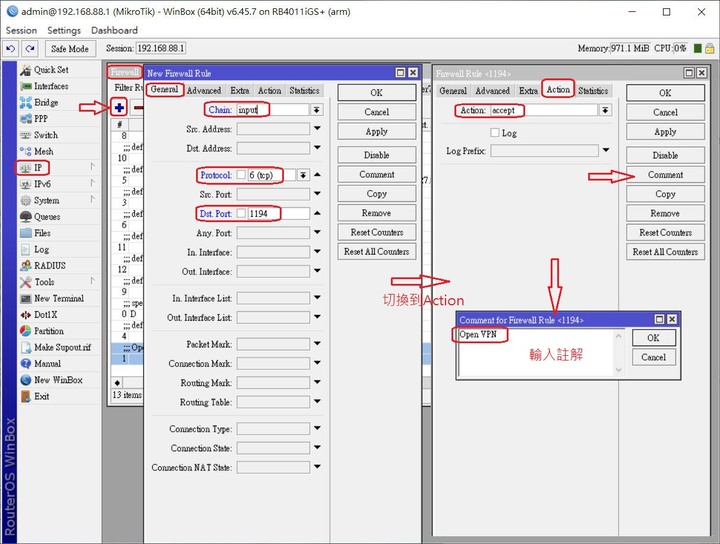Collapse Dst. Port field arrow

tap(317, 213)
